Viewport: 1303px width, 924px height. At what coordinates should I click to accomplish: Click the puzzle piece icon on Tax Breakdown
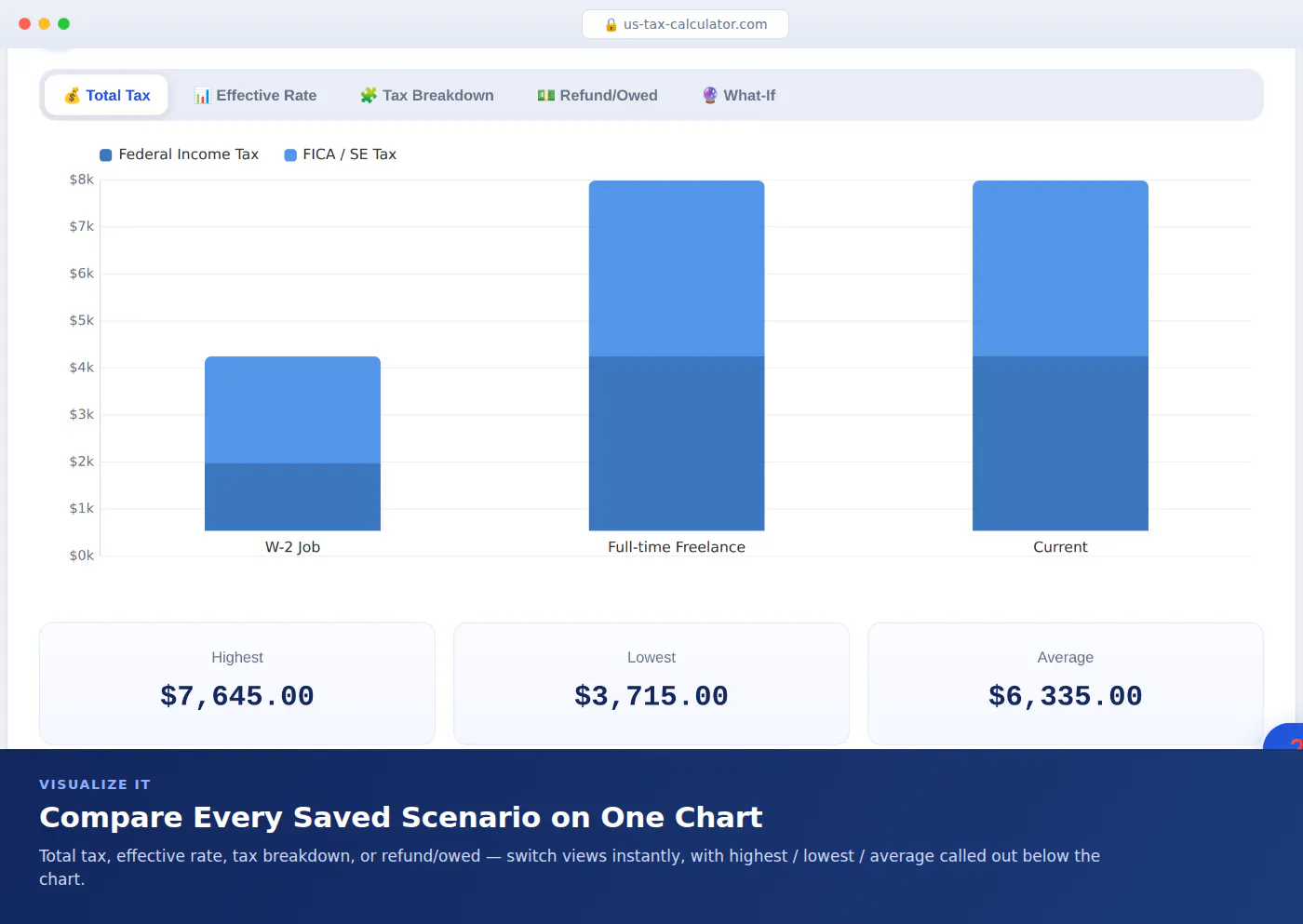point(369,95)
